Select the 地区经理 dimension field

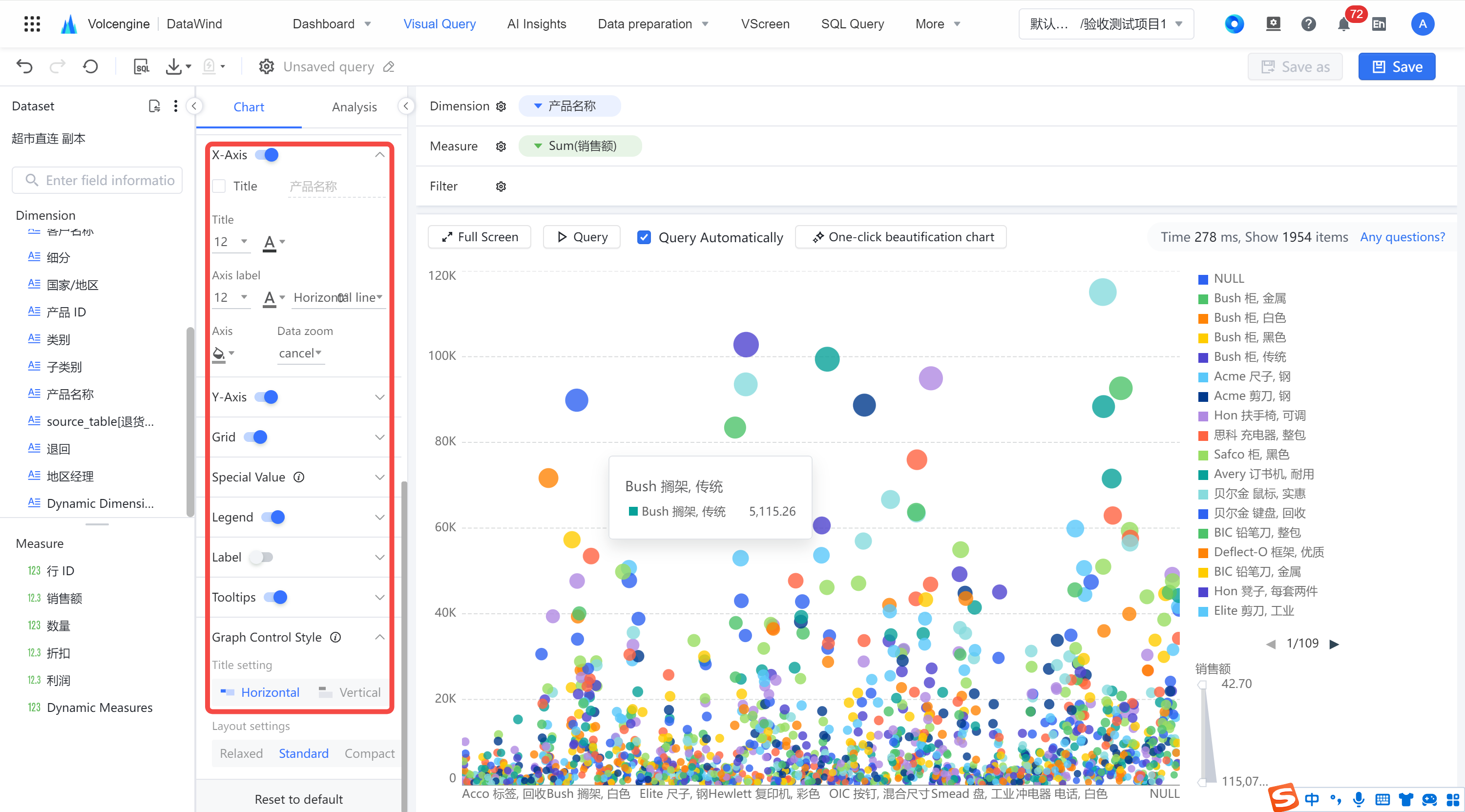pyautogui.click(x=70, y=476)
